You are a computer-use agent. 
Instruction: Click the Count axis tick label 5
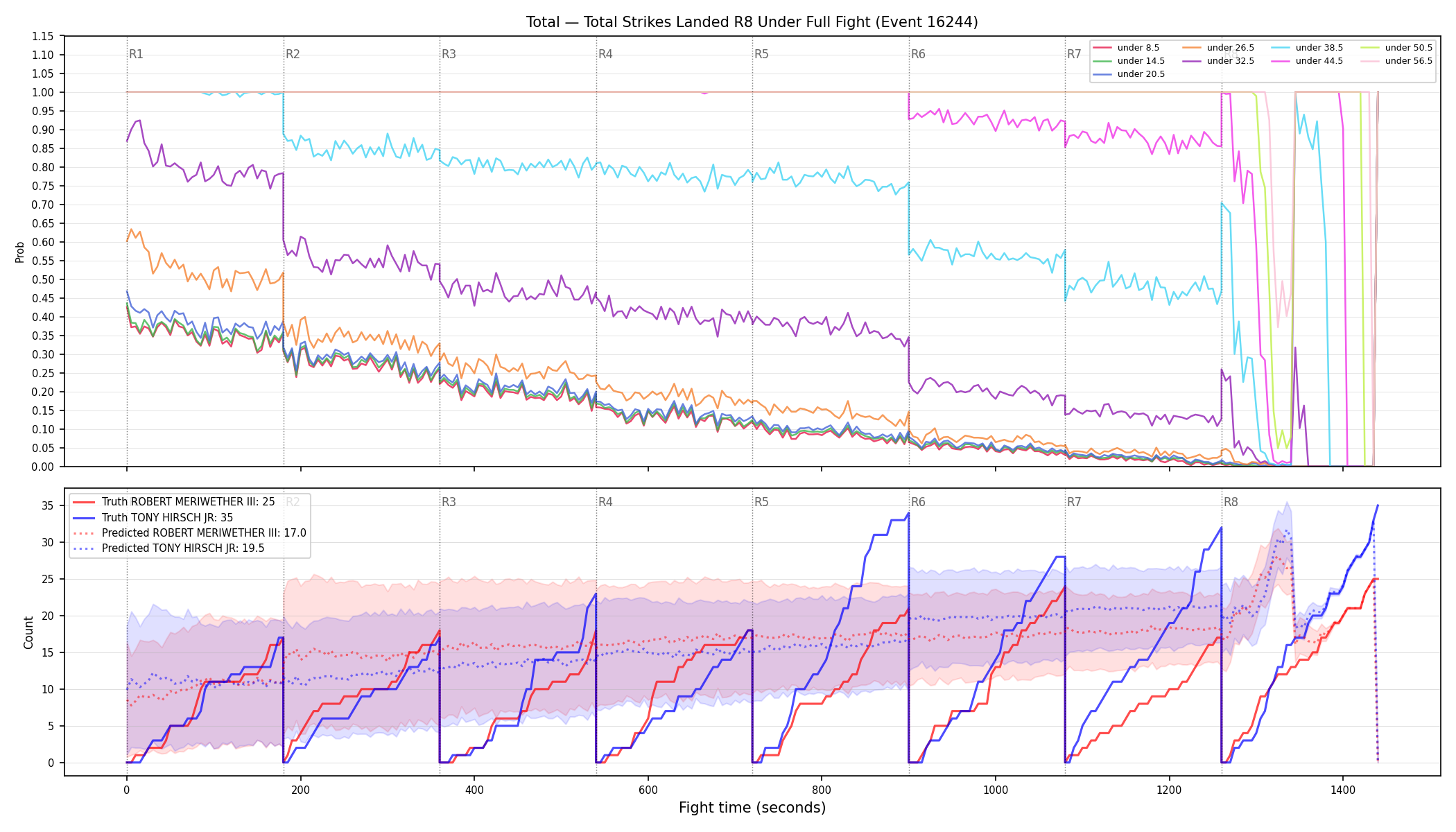click(x=51, y=727)
